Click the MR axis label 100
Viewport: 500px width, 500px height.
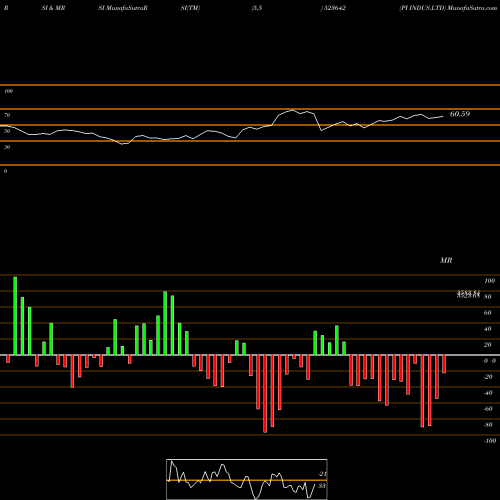489,281
